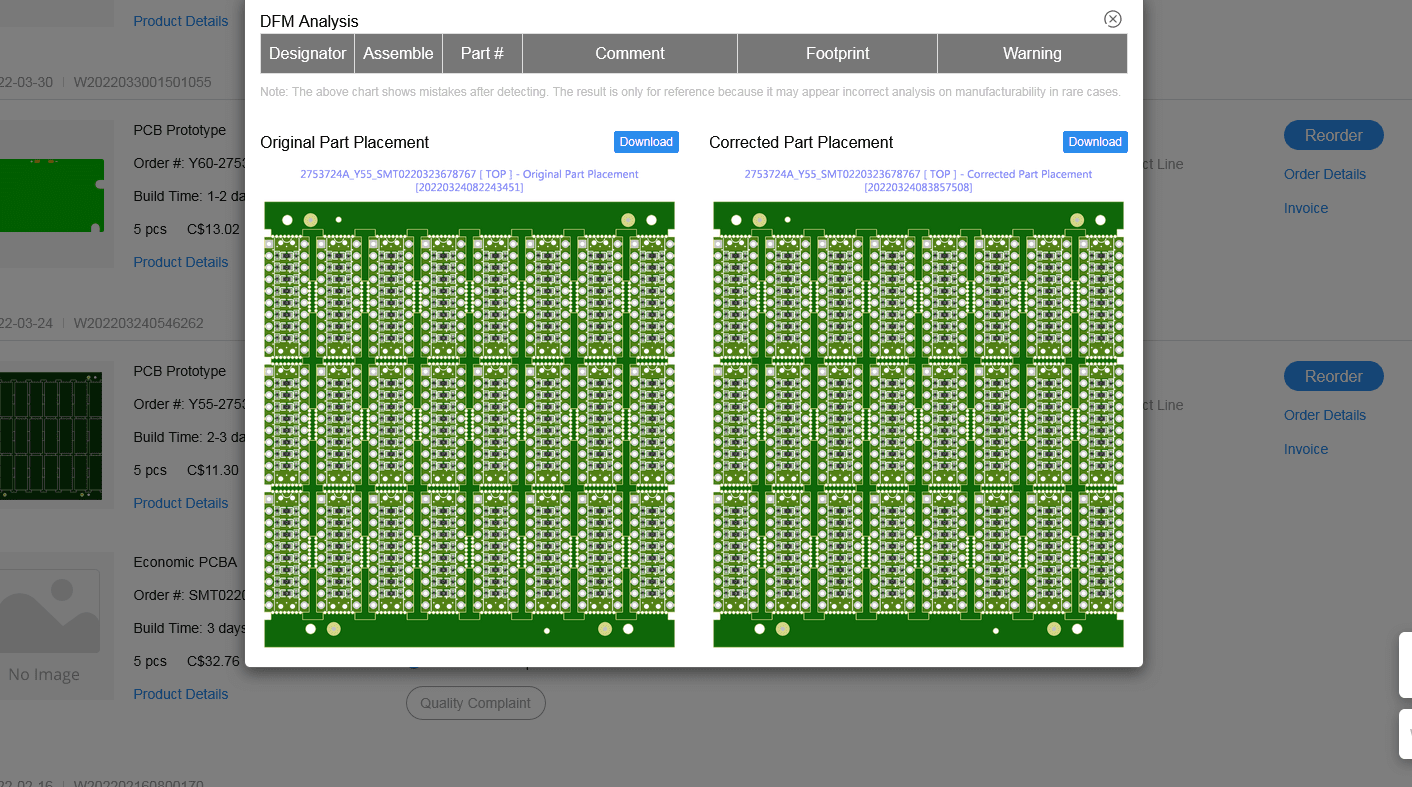This screenshot has width=1412, height=787.
Task: Click the Designator column header
Action: (x=308, y=54)
